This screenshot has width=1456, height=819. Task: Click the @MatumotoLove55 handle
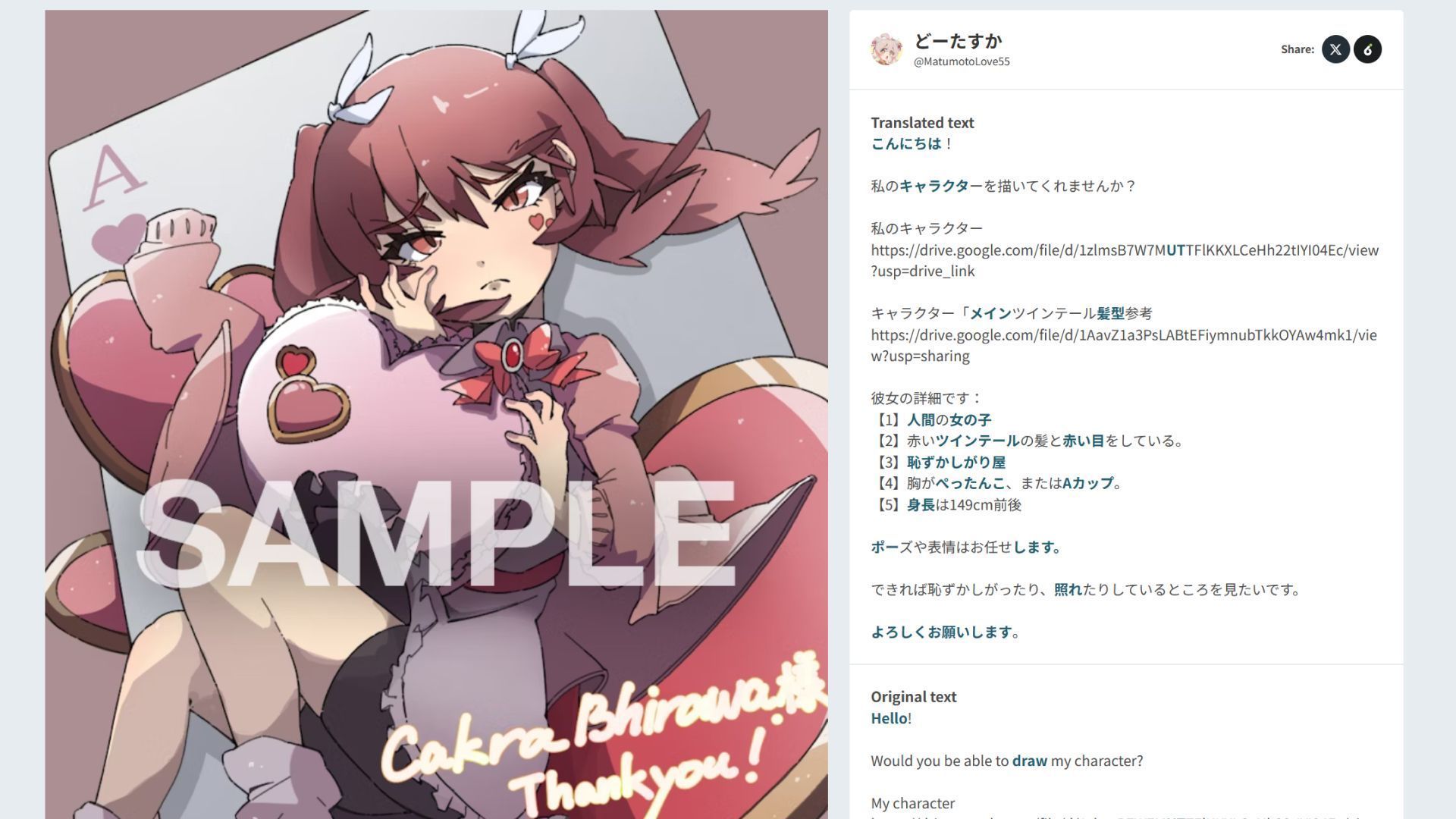962,61
